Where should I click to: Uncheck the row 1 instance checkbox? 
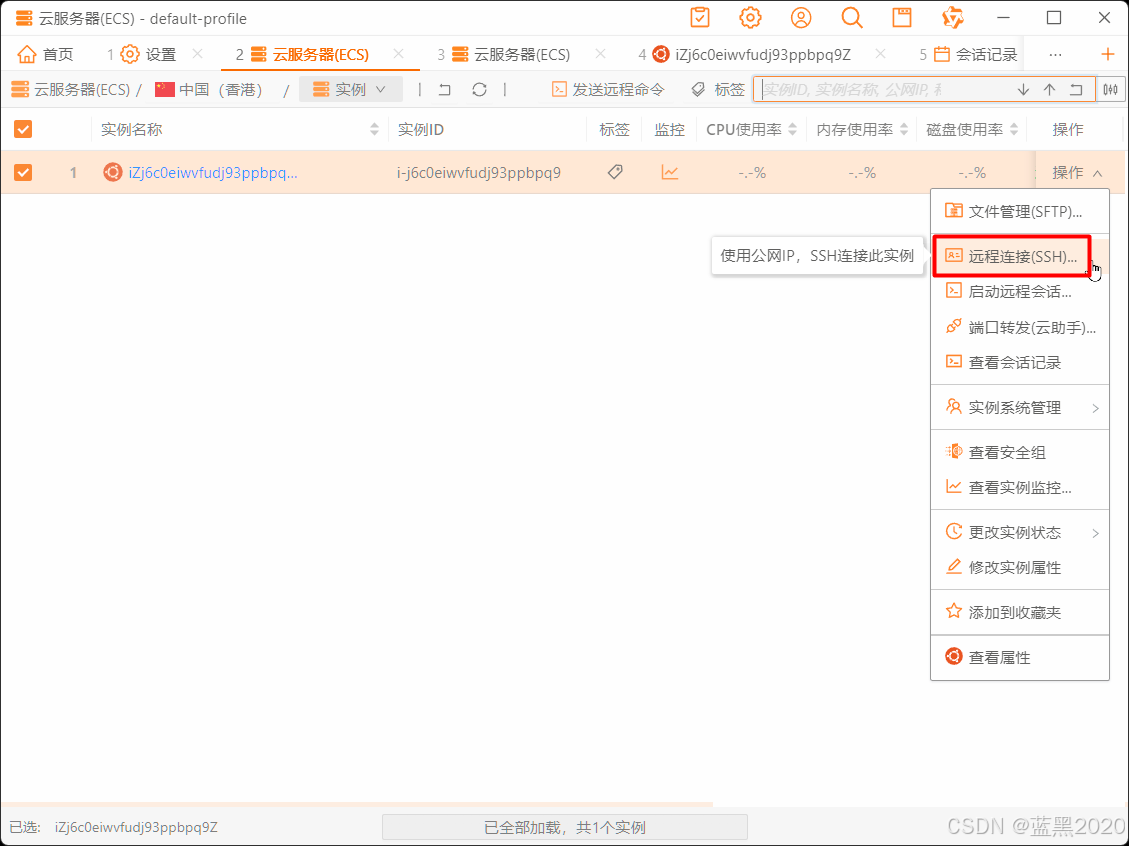pos(23,172)
